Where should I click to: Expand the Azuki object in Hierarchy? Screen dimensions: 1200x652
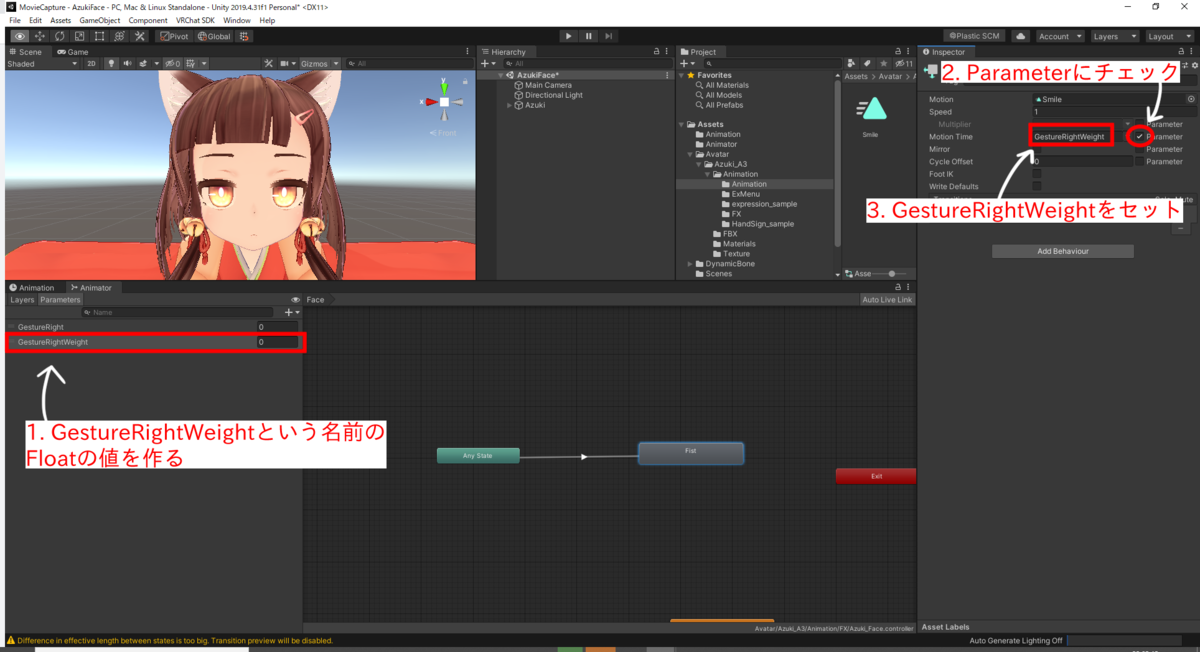click(x=509, y=105)
